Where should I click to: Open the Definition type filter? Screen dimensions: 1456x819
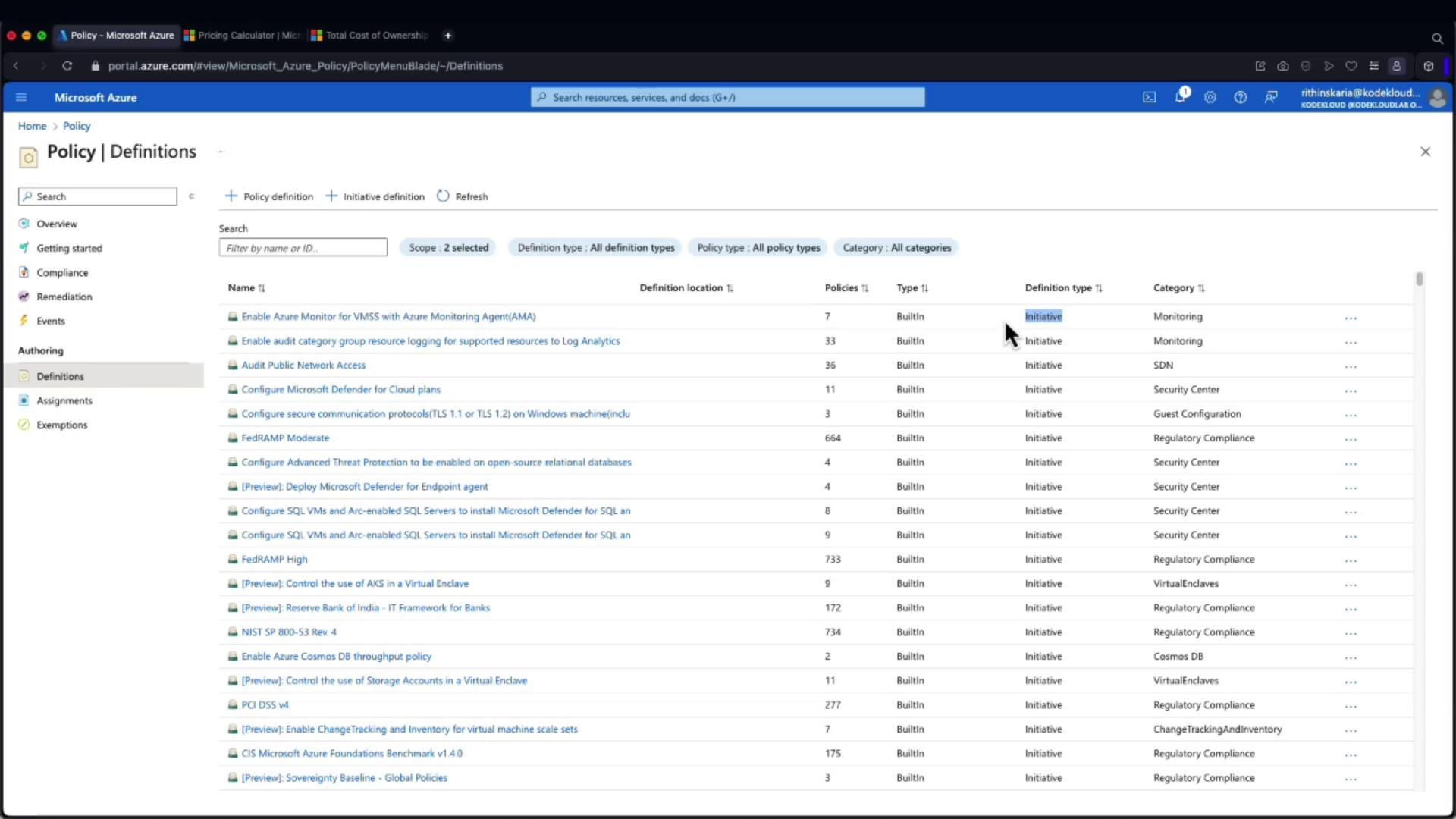tap(595, 248)
